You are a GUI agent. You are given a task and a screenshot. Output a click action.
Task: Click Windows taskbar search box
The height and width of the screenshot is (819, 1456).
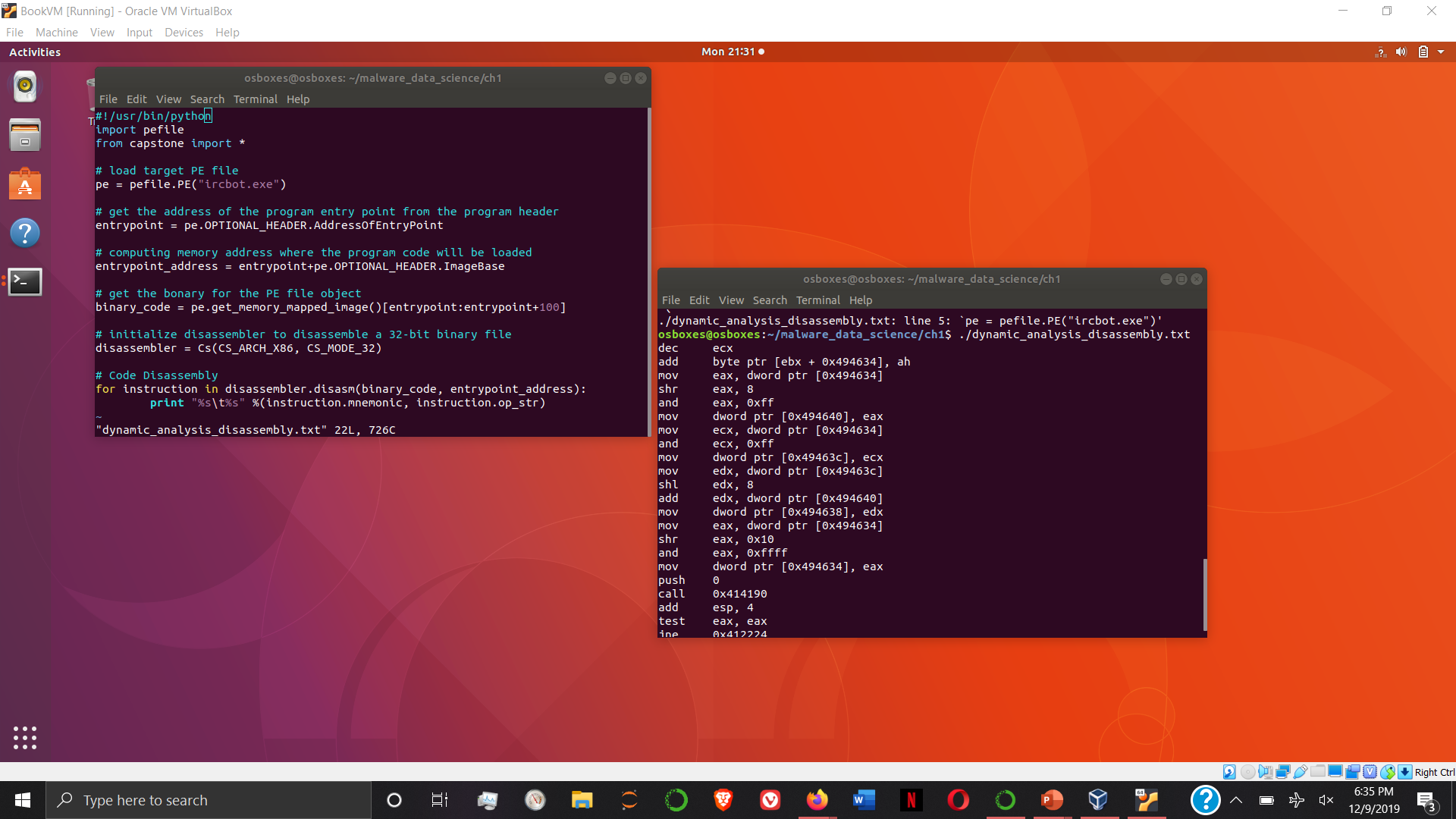209,800
